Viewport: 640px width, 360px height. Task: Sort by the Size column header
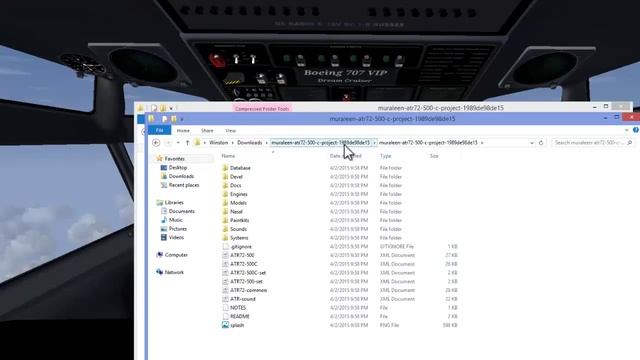[434, 156]
